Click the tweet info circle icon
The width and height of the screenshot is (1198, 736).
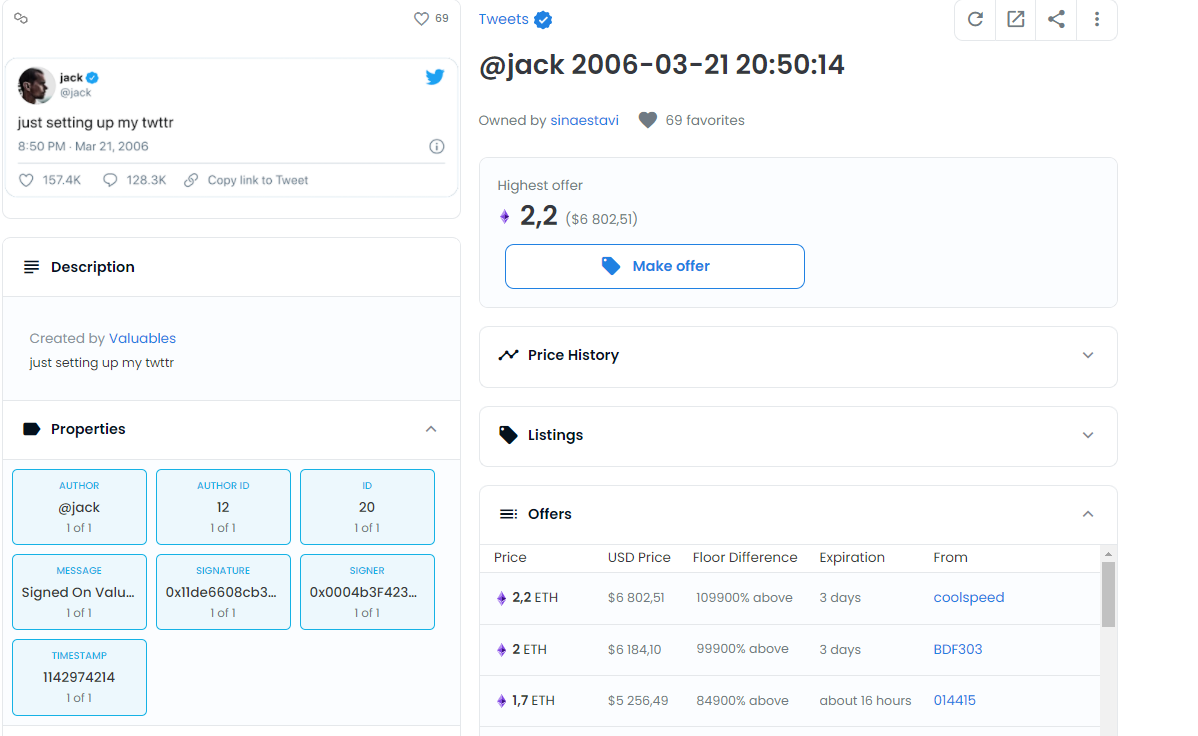click(x=436, y=146)
